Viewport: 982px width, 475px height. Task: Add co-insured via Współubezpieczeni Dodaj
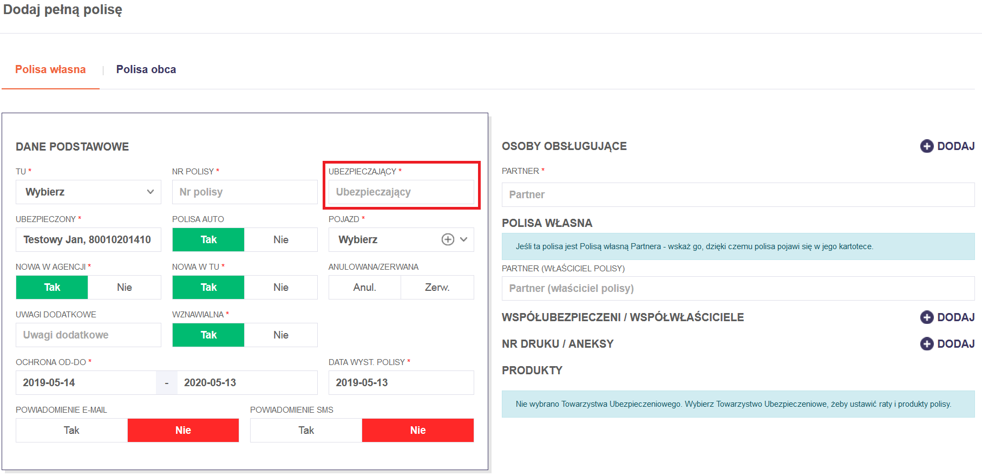[946, 317]
